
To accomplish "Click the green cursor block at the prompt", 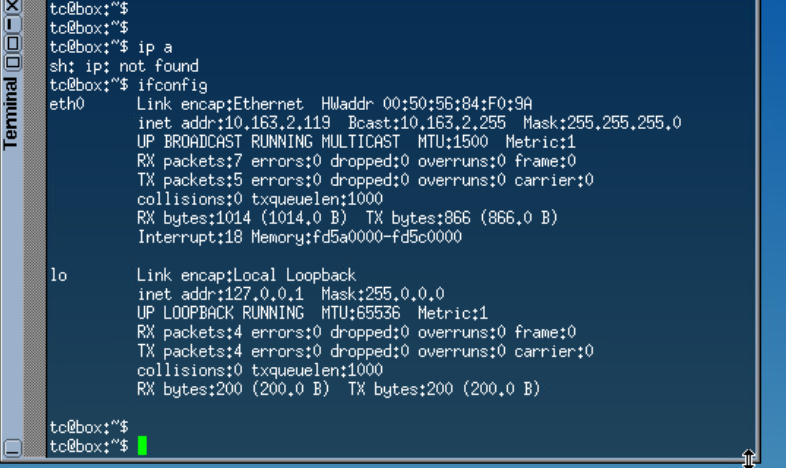I will point(142,446).
